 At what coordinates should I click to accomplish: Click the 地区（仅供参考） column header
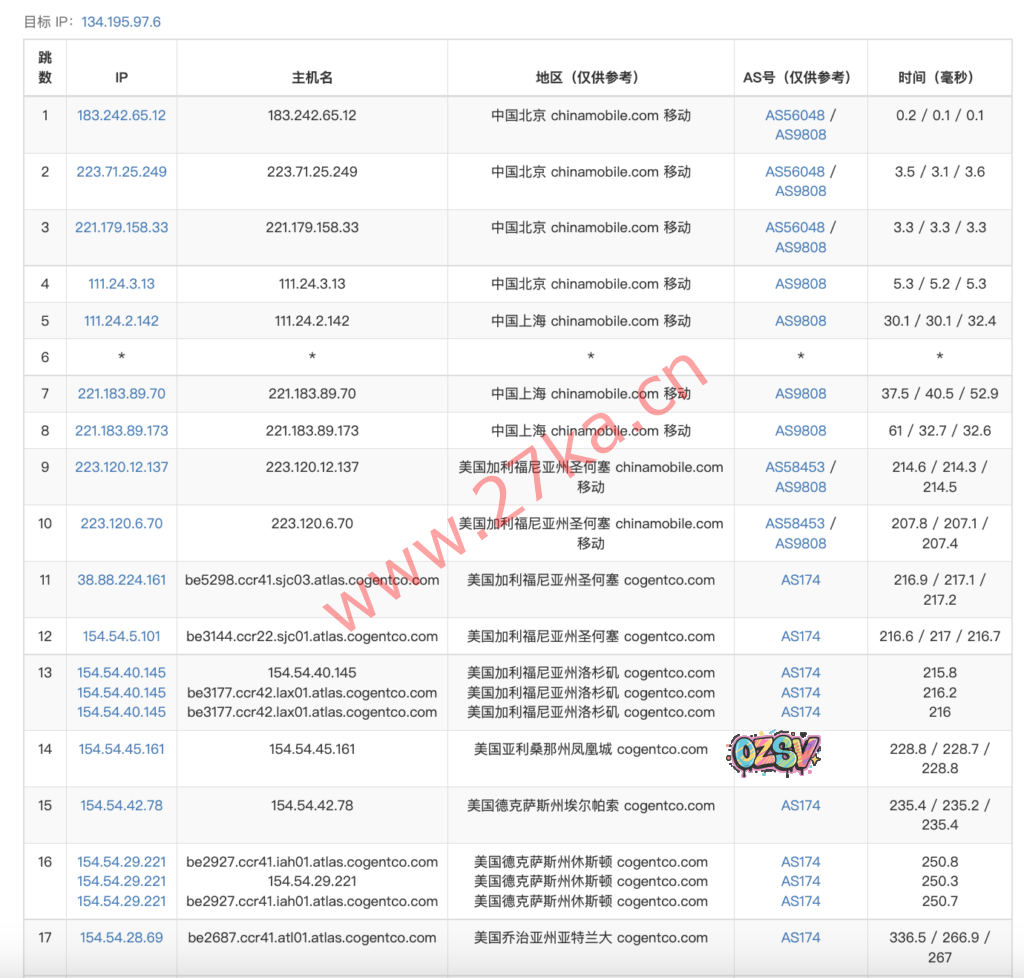590,77
